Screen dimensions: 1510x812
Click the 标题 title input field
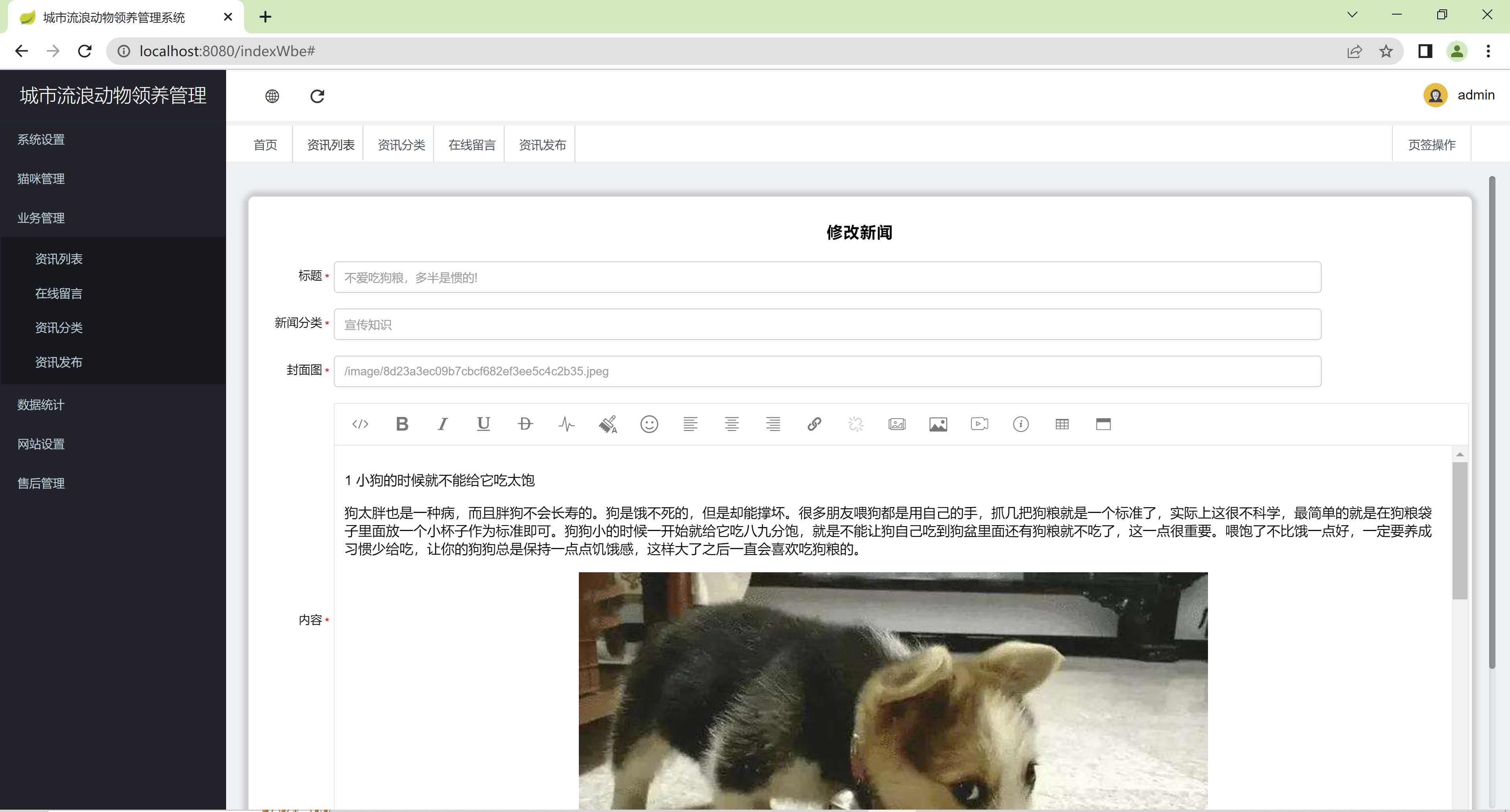[827, 278]
